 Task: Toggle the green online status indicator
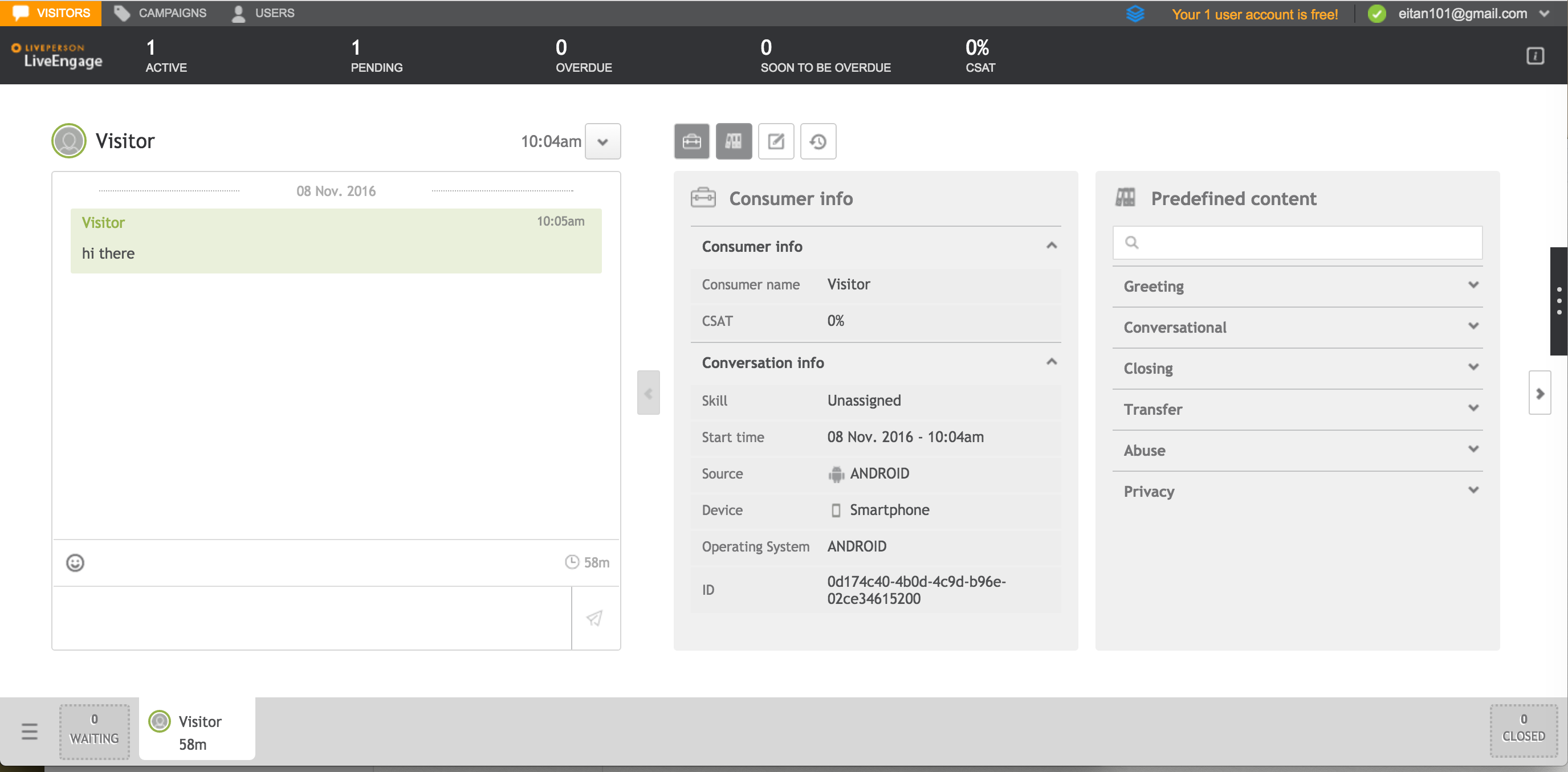coord(1377,13)
